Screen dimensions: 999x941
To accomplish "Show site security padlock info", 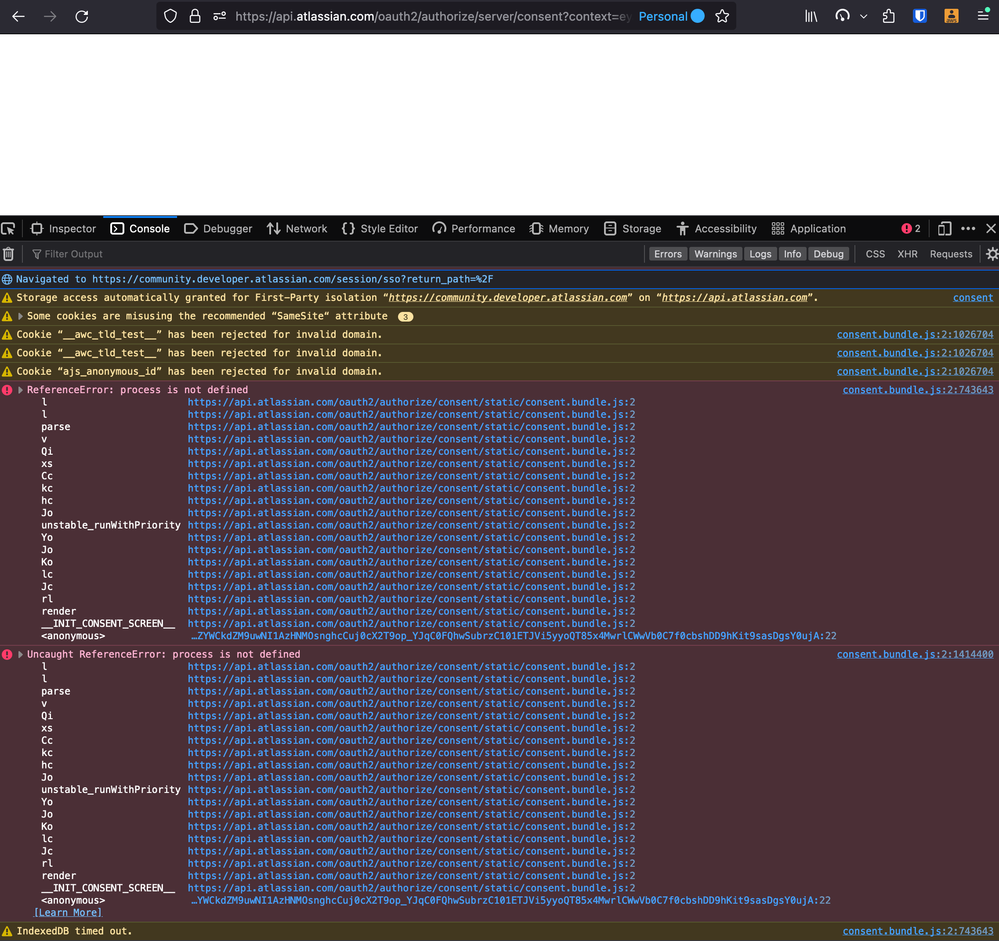I will point(195,17).
